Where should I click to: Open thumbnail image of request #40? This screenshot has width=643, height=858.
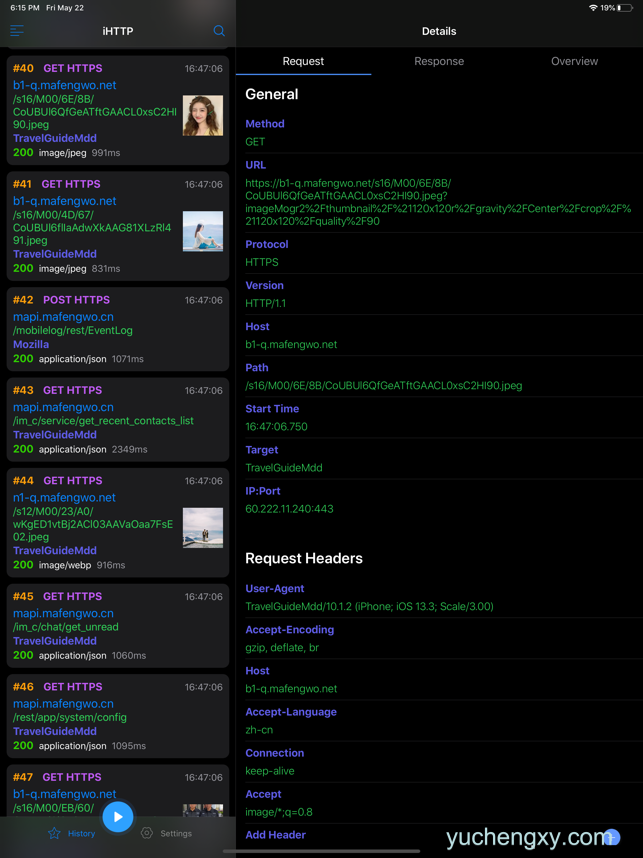(202, 115)
